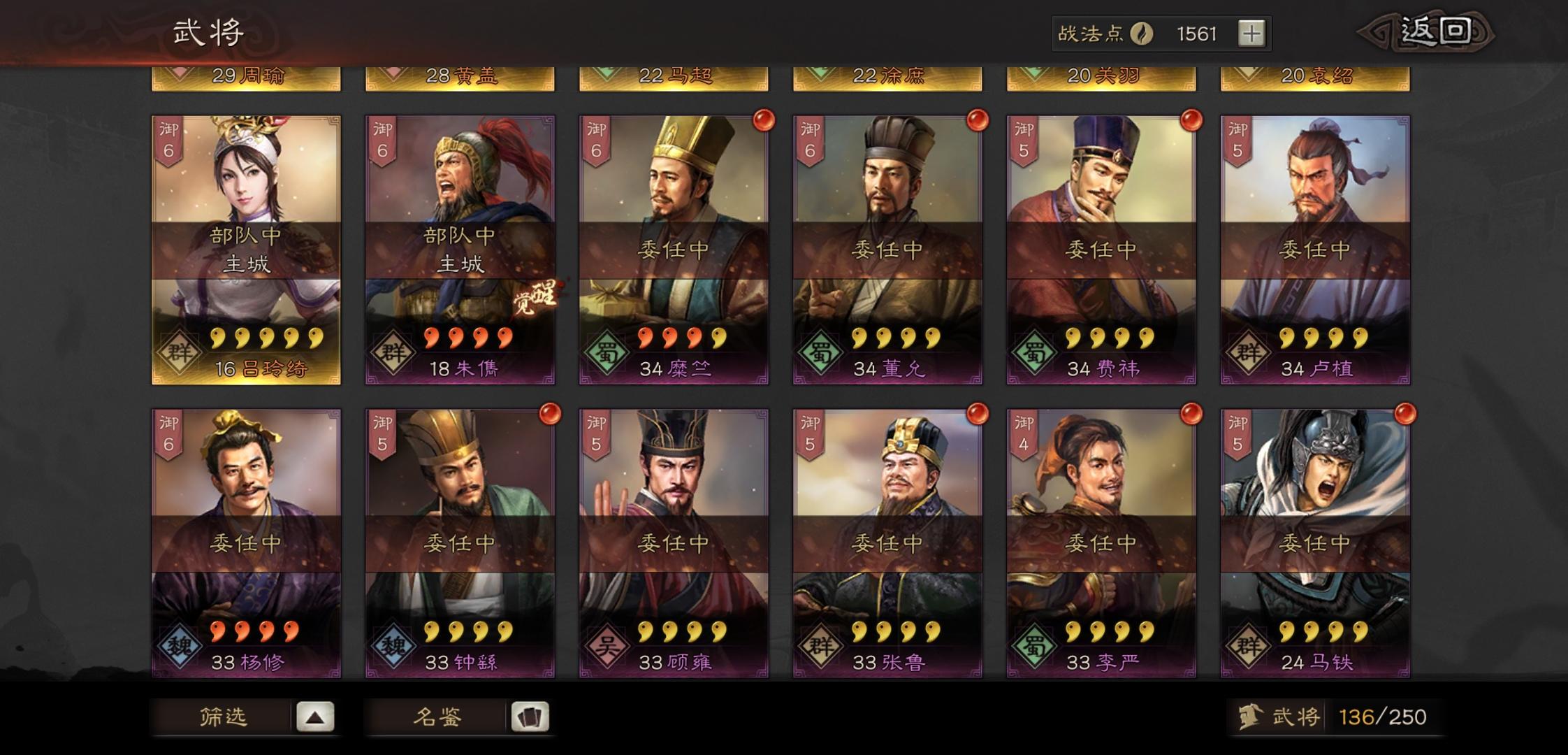Select the partially visible 周瑜 card
The image size is (1568, 755).
[x=246, y=78]
